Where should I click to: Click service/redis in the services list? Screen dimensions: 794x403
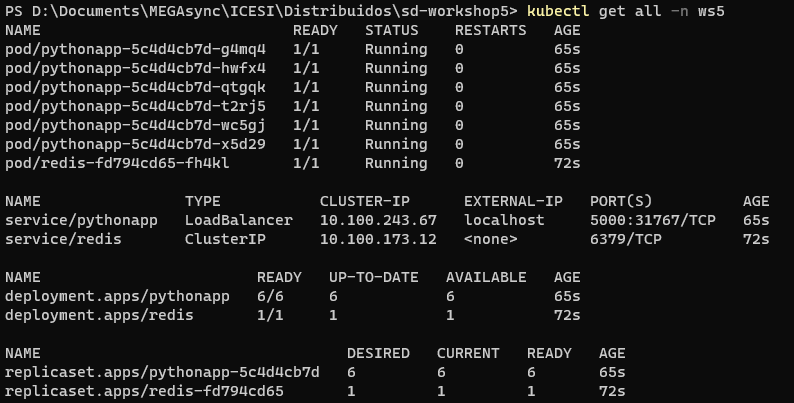click(63, 239)
